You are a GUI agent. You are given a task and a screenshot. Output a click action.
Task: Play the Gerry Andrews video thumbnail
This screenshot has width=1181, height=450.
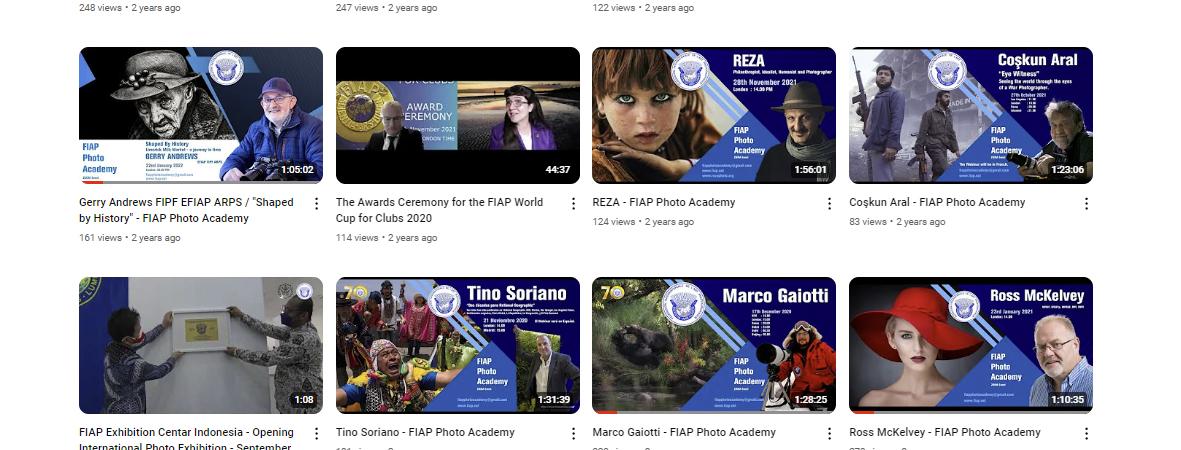click(201, 115)
